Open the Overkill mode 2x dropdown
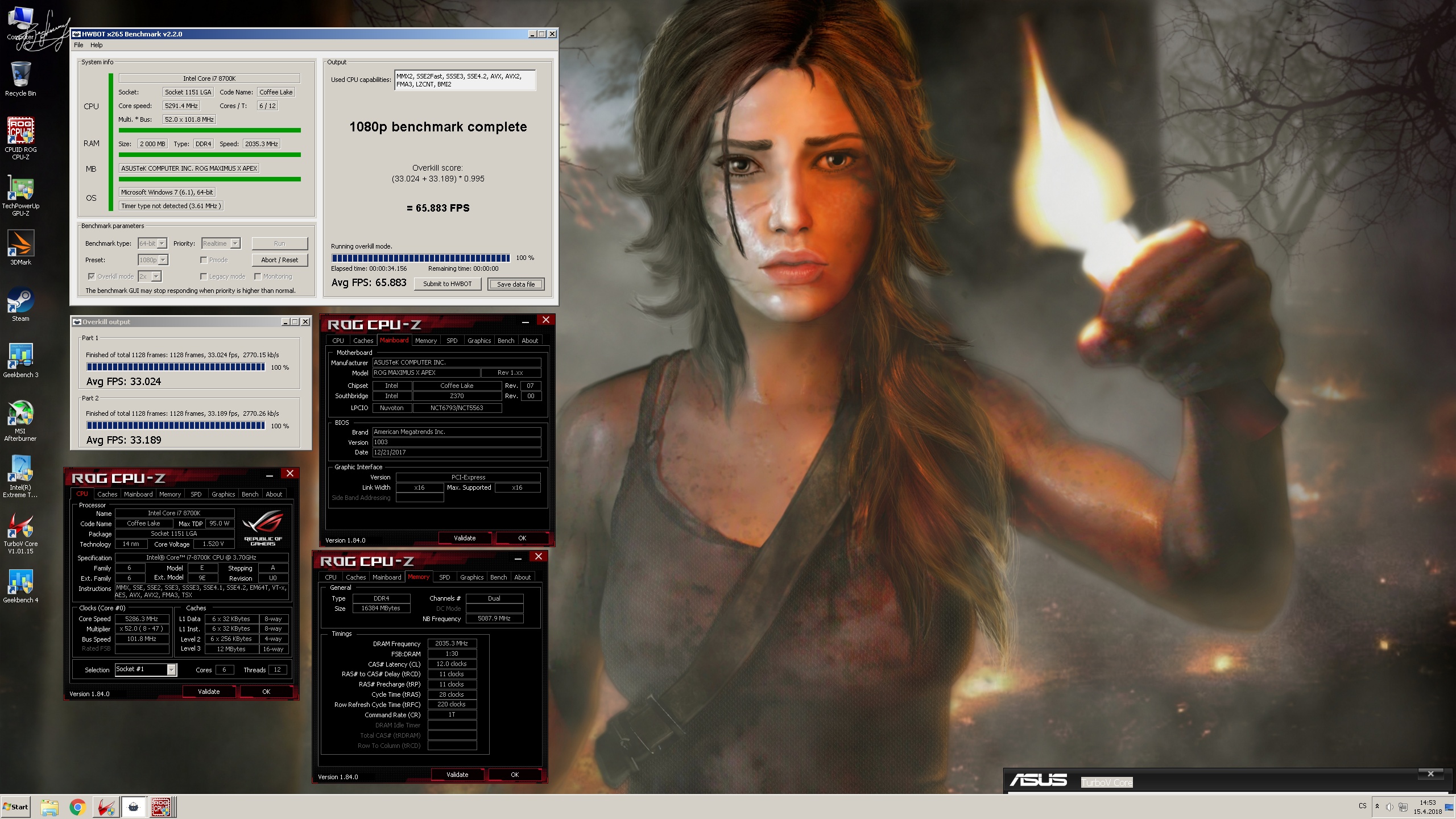Viewport: 1456px width, 819px height. pos(150,276)
